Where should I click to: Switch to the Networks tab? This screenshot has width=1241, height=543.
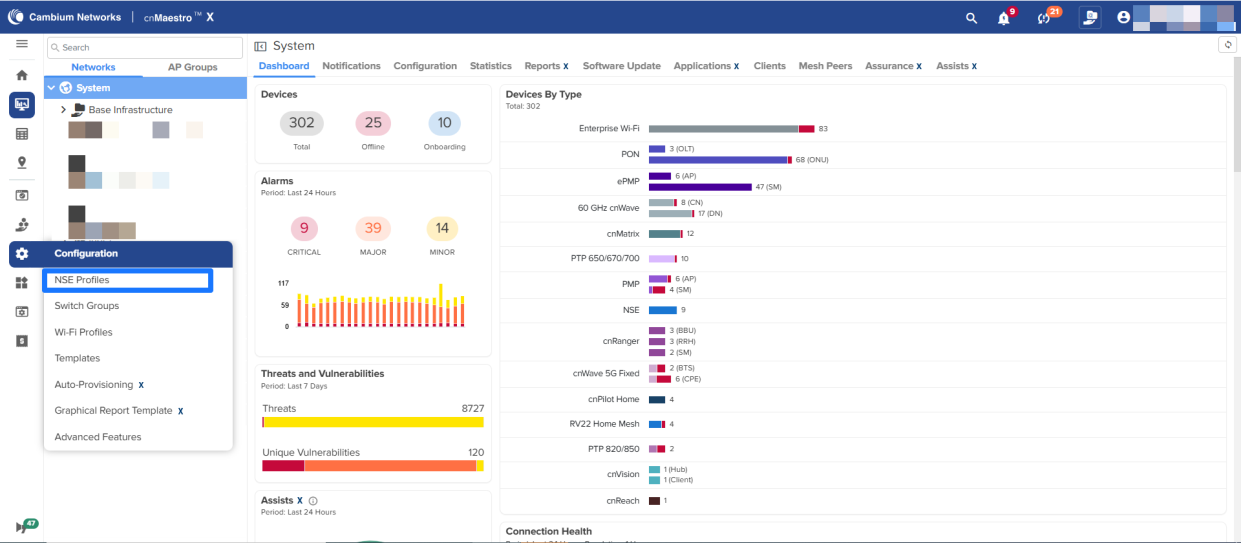point(93,67)
